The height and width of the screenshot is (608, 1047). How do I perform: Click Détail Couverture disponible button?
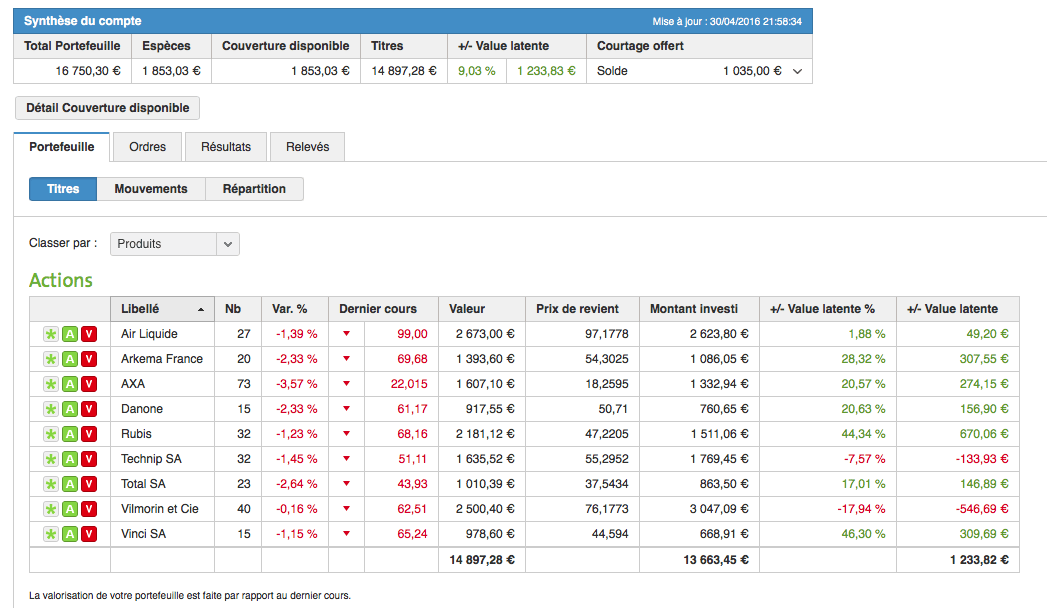(108, 108)
